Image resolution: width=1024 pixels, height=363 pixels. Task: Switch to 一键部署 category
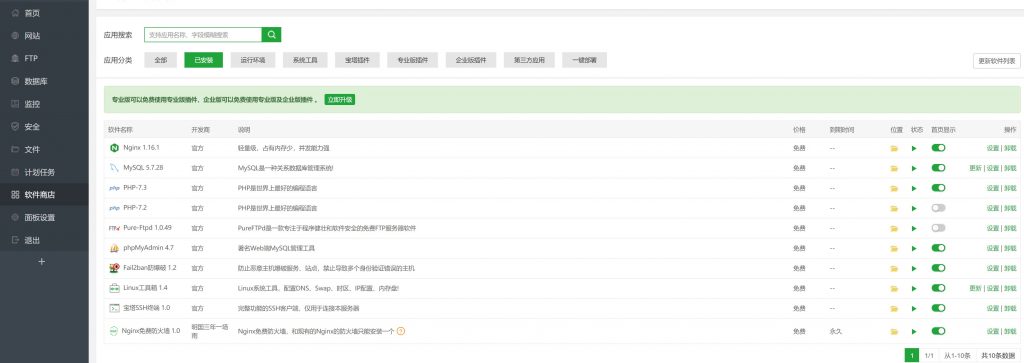click(584, 60)
